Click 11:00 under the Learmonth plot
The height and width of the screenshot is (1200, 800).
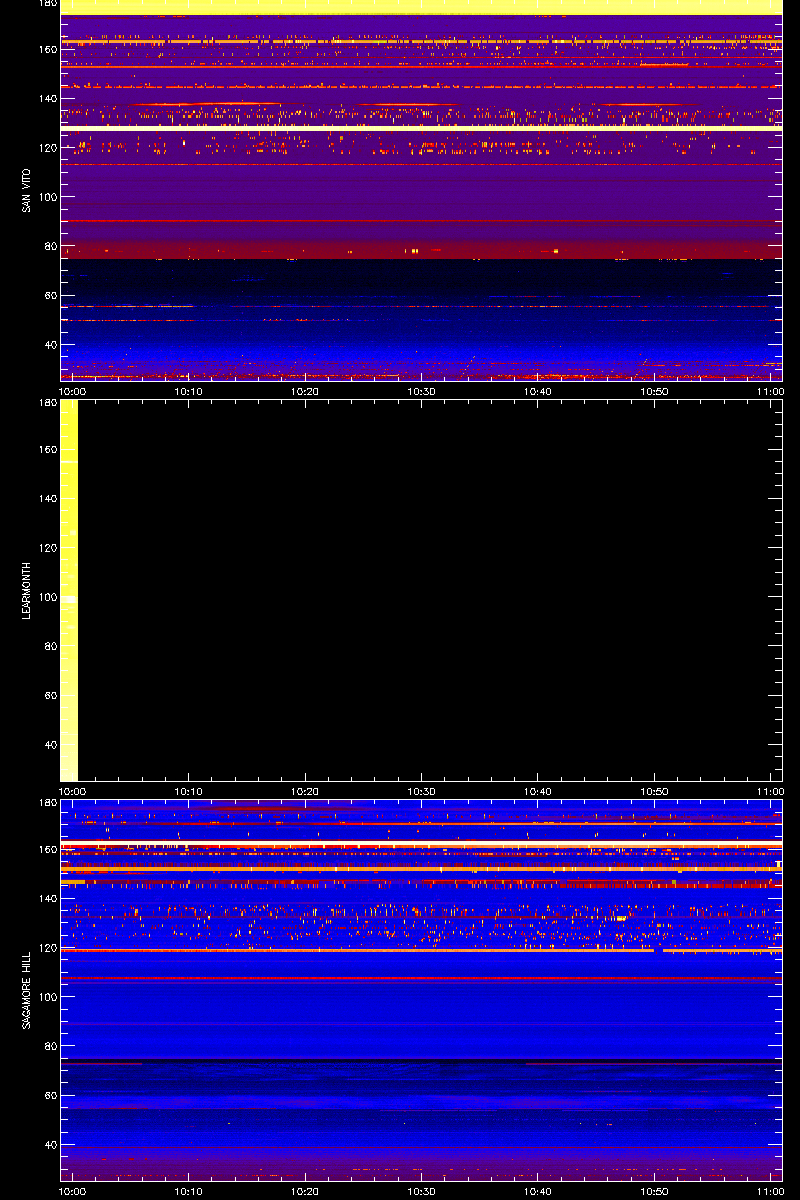point(770,792)
